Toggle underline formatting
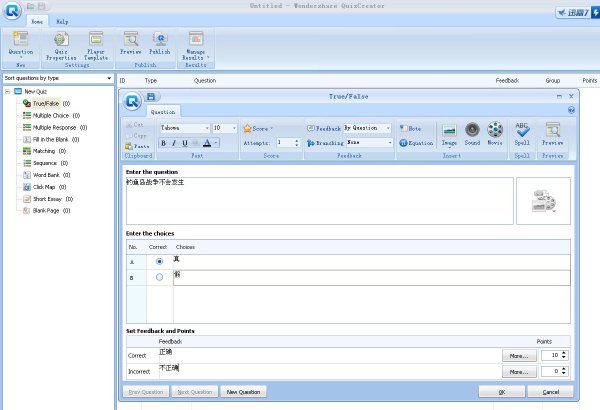600x410 pixels. pyautogui.click(x=185, y=143)
